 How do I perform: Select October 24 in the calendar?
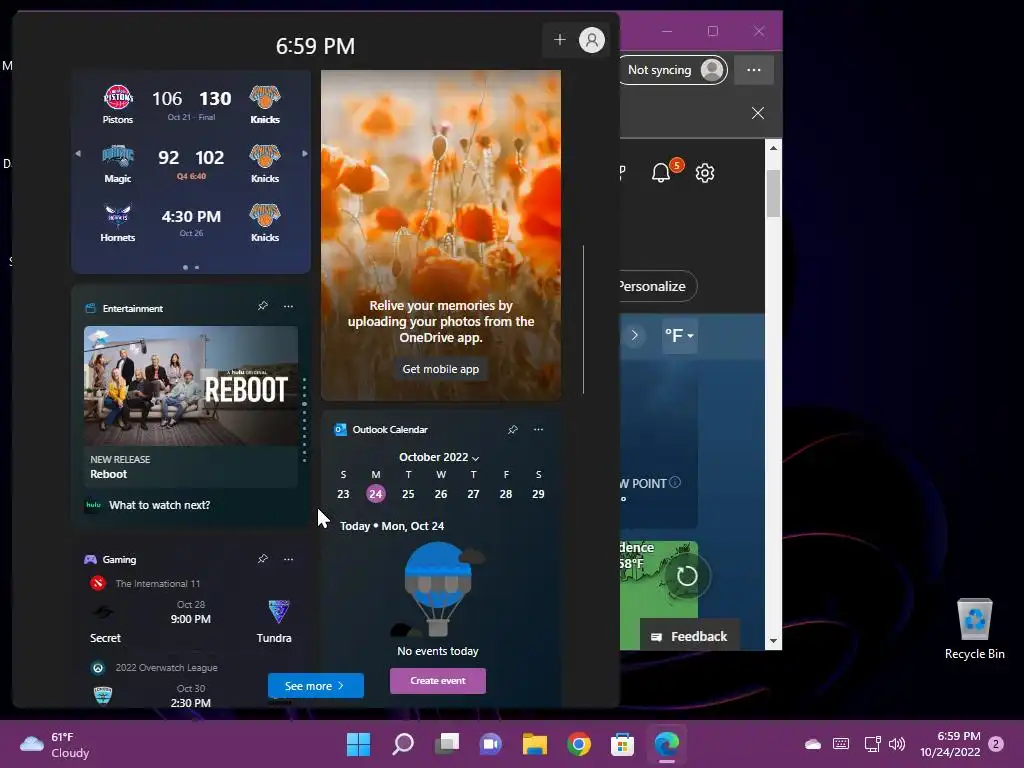click(376, 494)
